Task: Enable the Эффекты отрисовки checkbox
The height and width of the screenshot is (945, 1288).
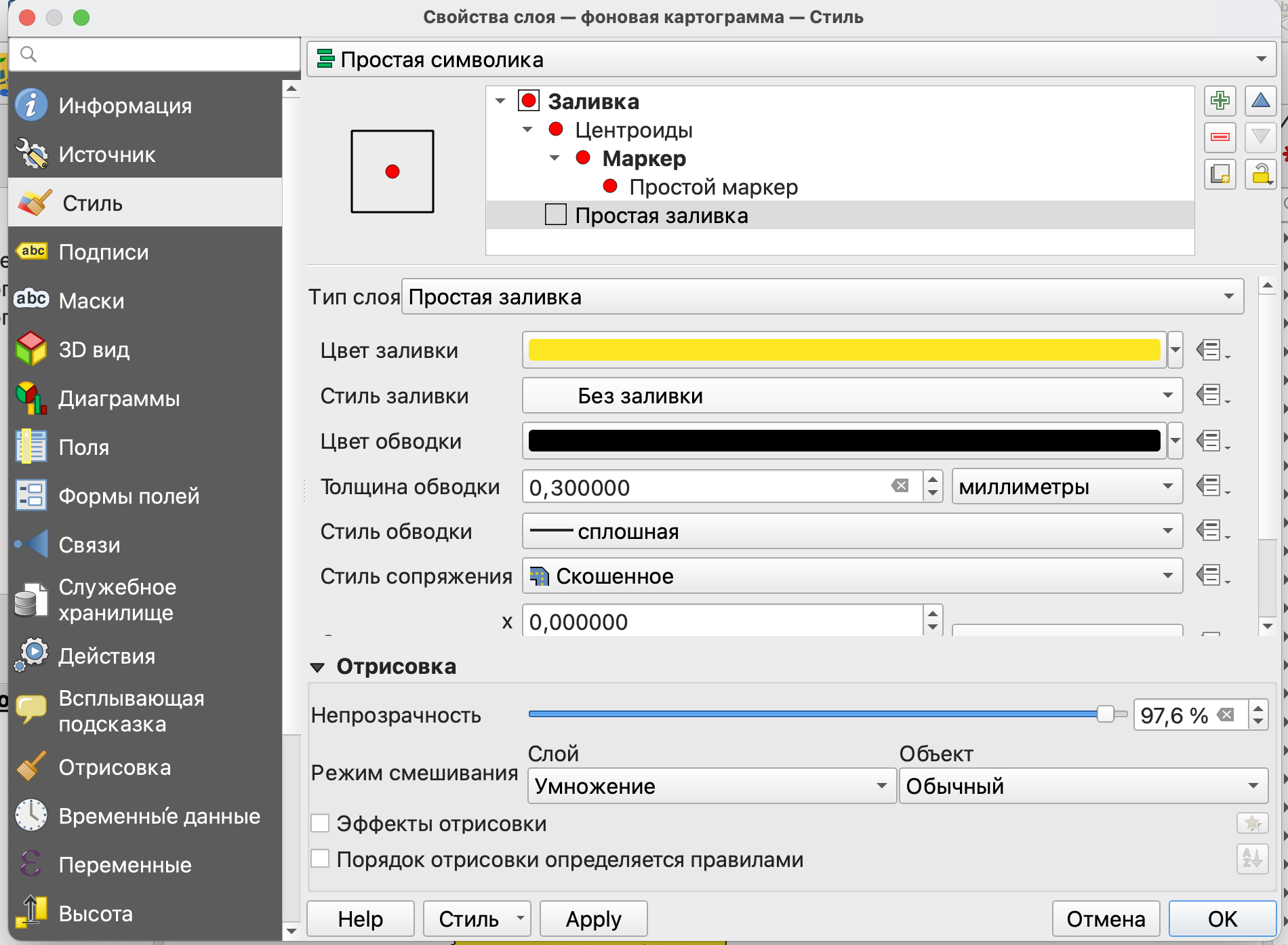Action: [320, 824]
